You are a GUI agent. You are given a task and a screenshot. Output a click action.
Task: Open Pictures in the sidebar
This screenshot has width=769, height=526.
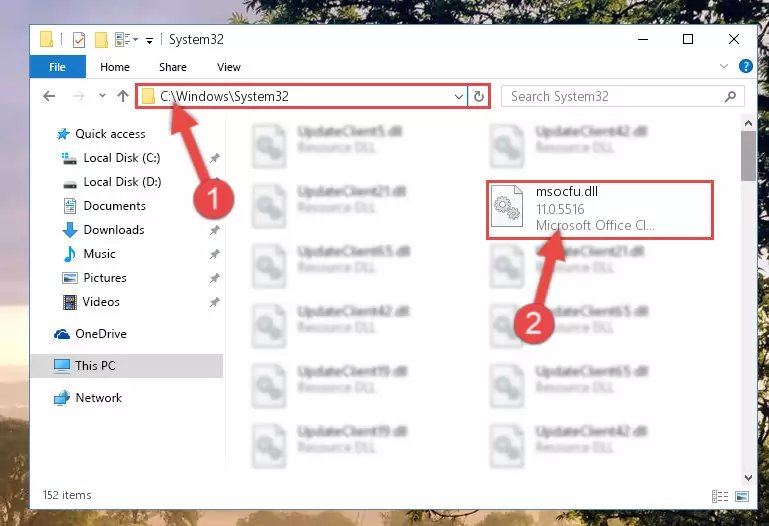pyautogui.click(x=104, y=278)
